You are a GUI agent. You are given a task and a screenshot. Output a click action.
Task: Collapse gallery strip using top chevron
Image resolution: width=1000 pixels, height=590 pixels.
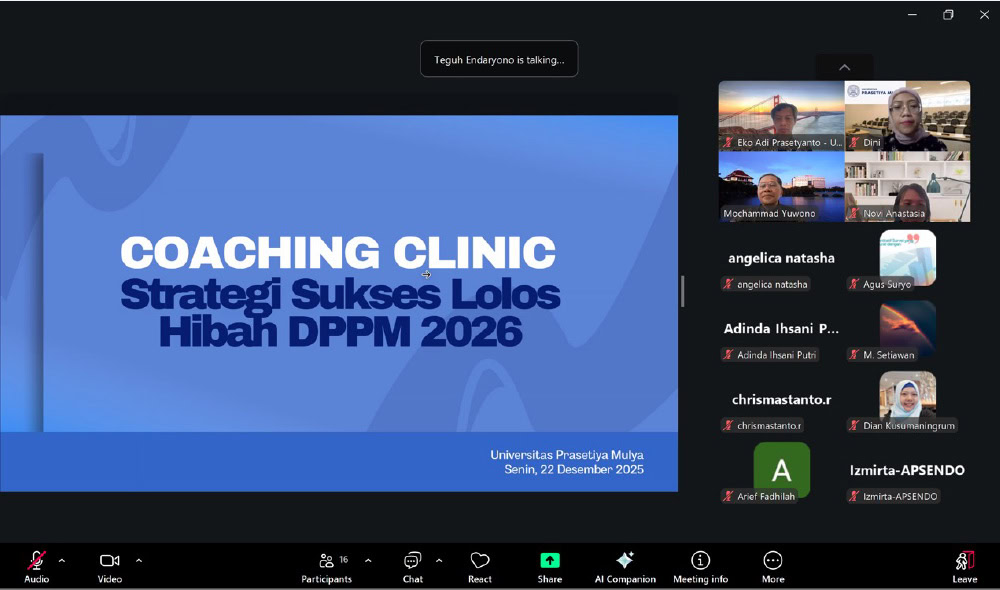click(844, 67)
